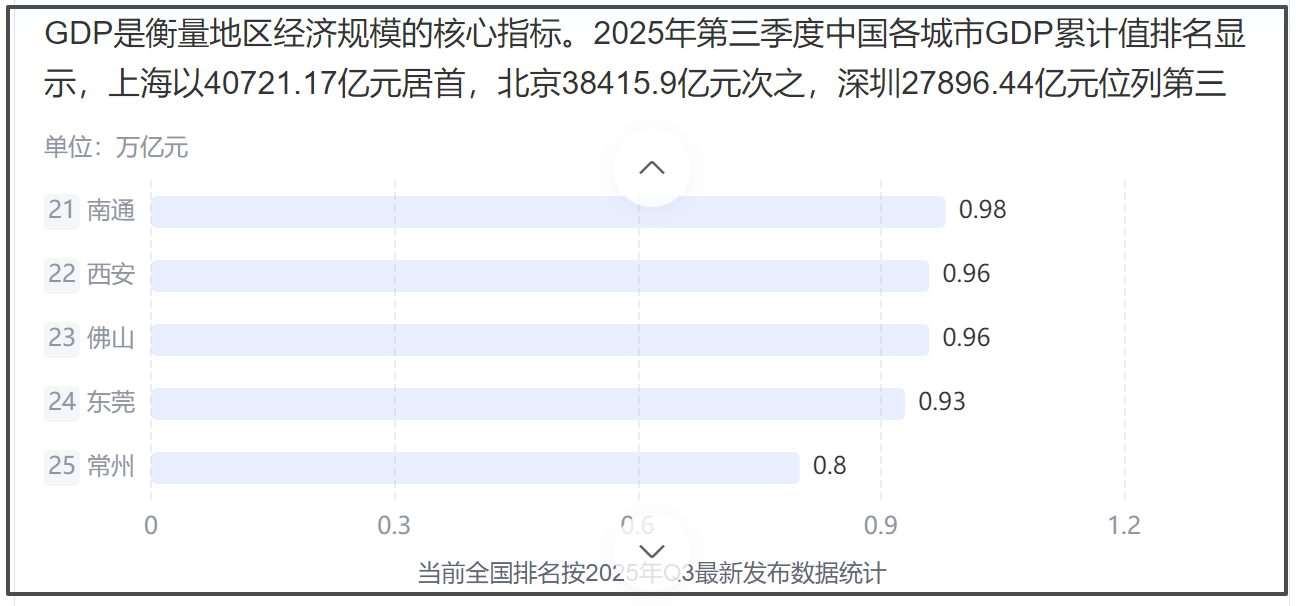Click the rank 22 badge beside 西安

tap(62, 274)
